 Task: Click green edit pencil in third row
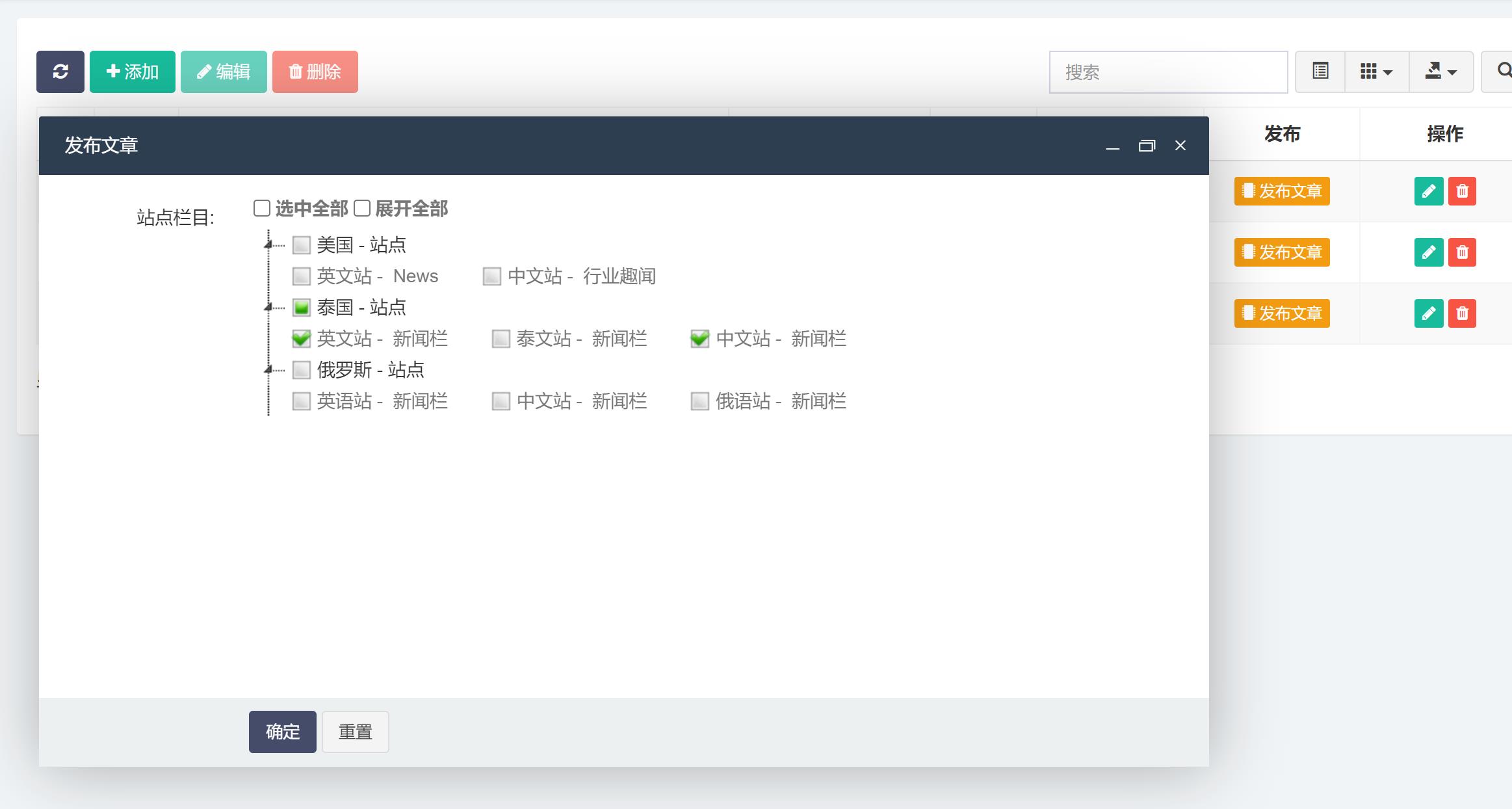[1428, 313]
